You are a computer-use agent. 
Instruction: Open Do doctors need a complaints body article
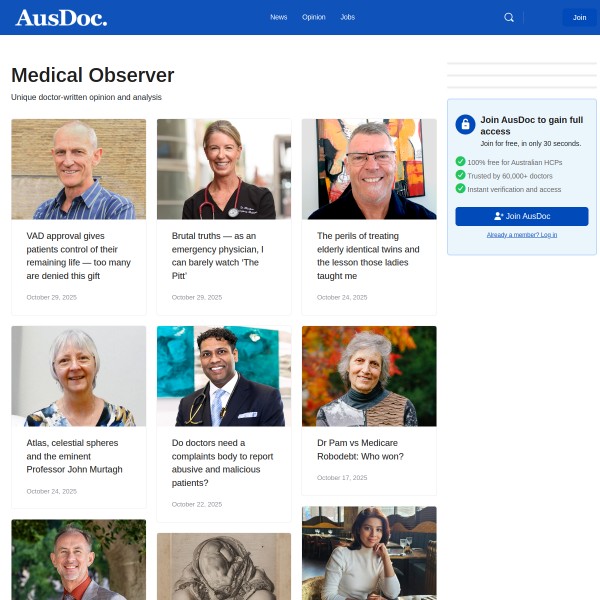[222, 463]
